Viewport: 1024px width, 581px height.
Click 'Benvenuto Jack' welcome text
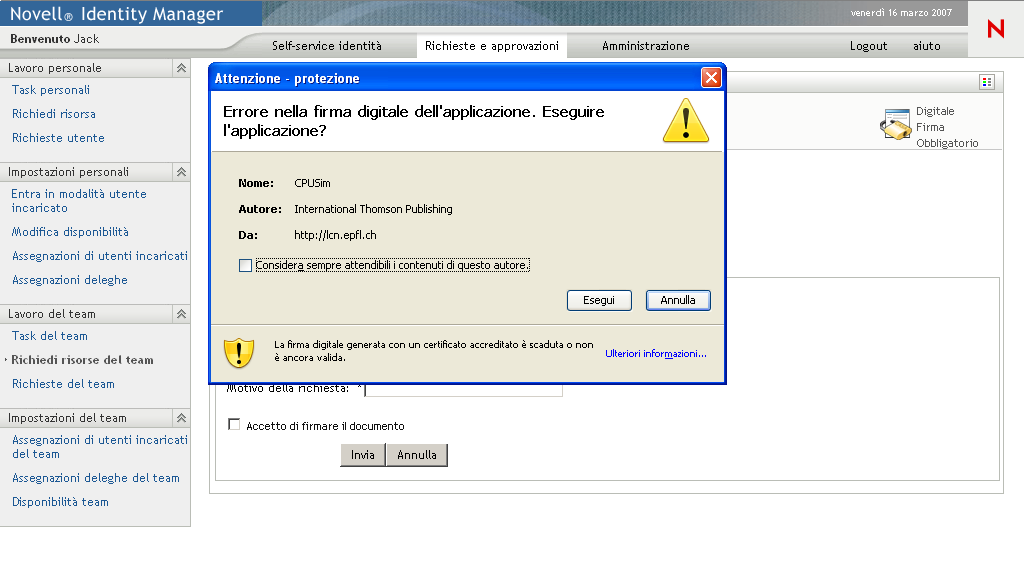(55, 39)
